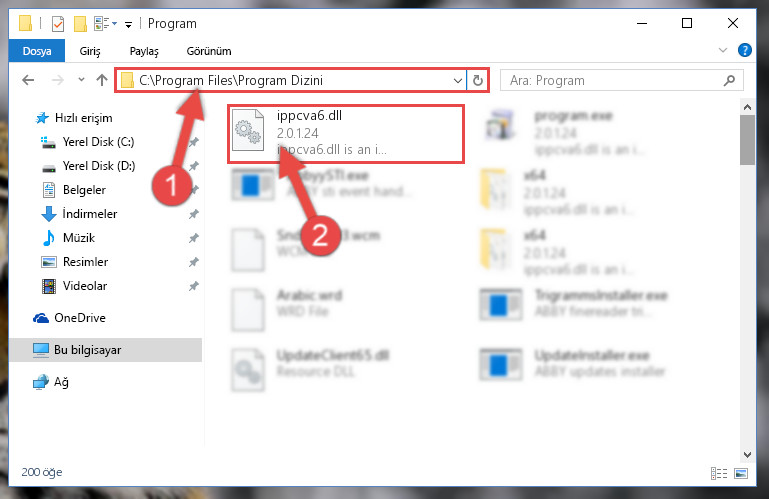Switch to large thumbnails view icon
Screen dimensions: 769x499
pyautogui.click(x=741, y=473)
